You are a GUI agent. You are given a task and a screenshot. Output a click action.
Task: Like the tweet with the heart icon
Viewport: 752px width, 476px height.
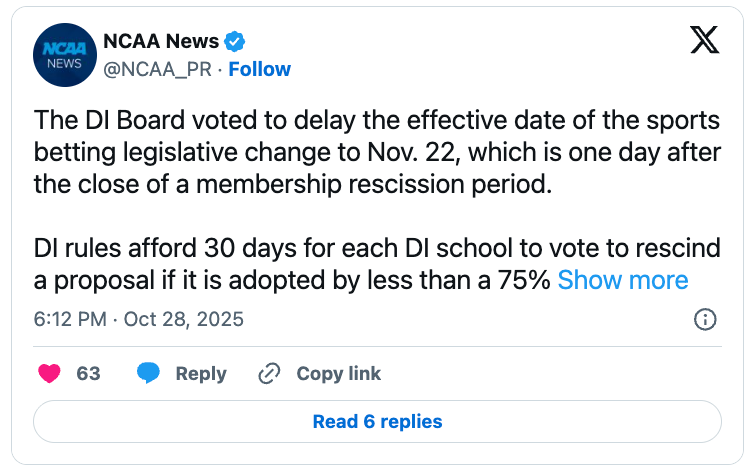[x=49, y=374]
